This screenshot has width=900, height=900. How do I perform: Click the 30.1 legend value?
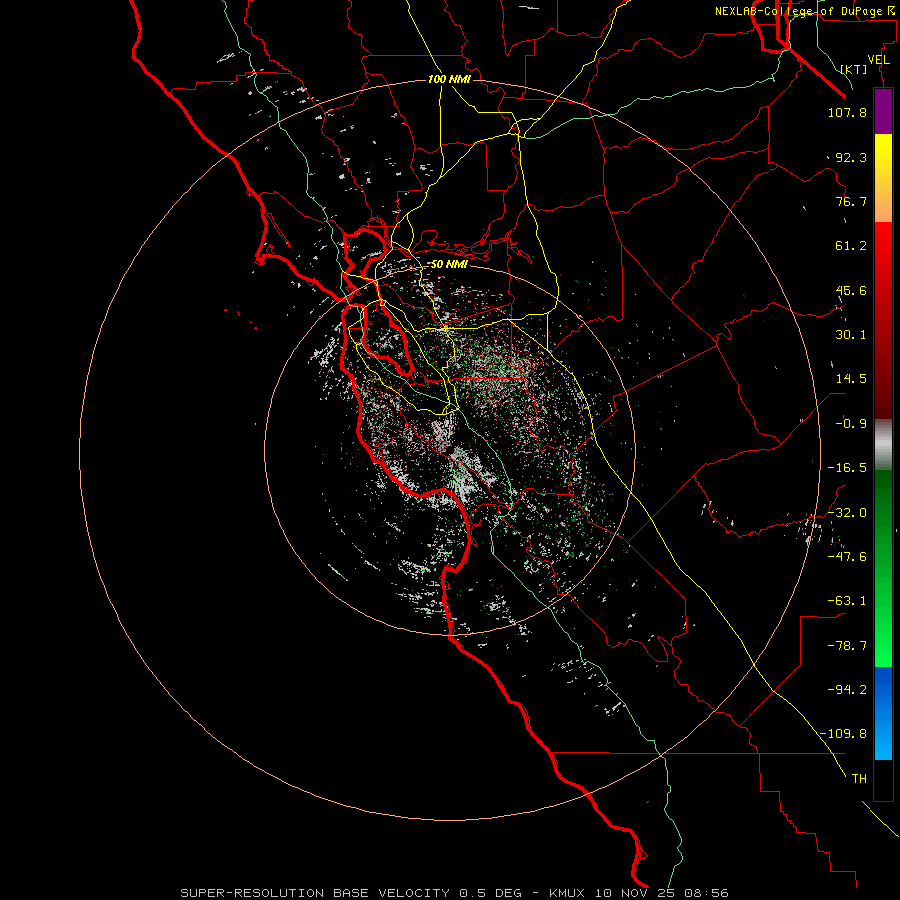coord(851,335)
